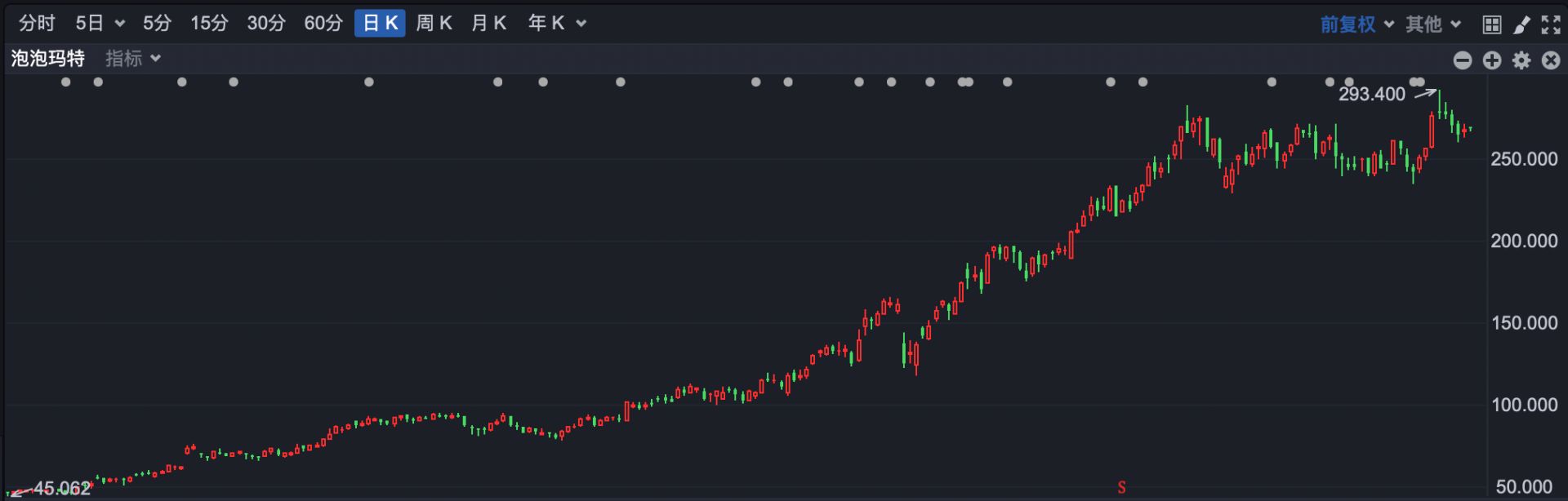Viewport: 1568px width, 501px height.
Task: Open the 5日 period dropdown
Action: [x=100, y=24]
